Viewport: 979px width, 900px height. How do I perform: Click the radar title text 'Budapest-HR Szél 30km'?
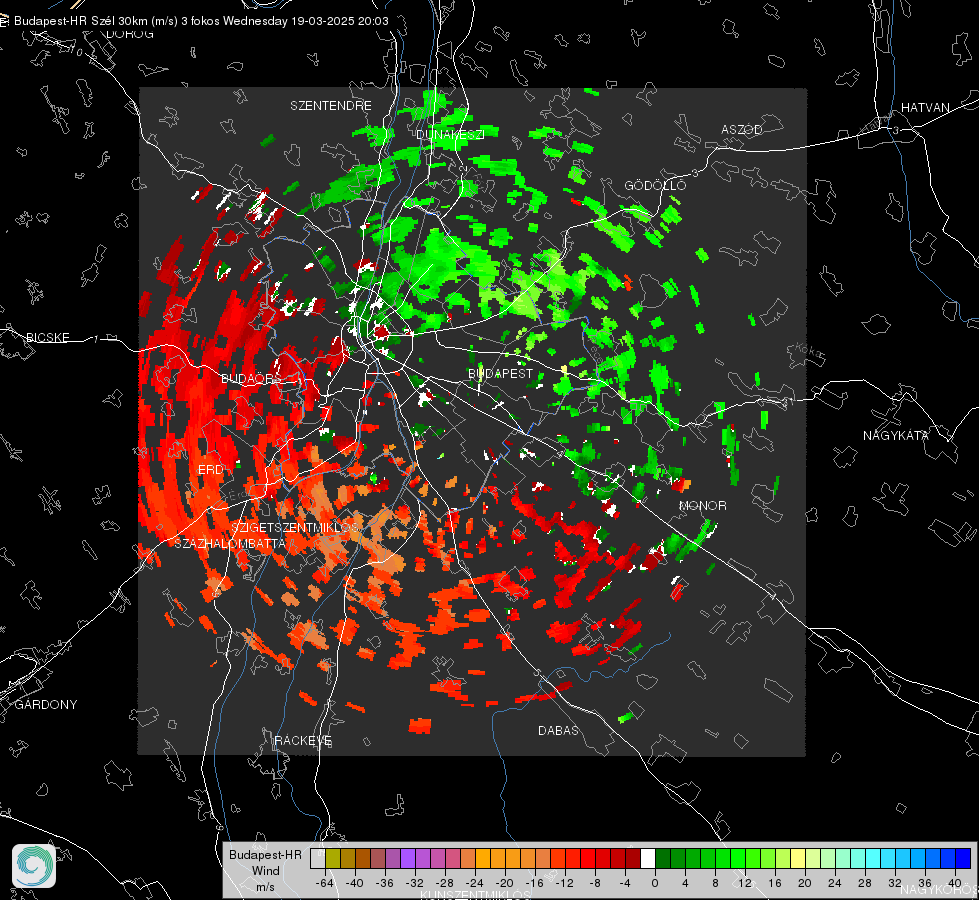81,21
